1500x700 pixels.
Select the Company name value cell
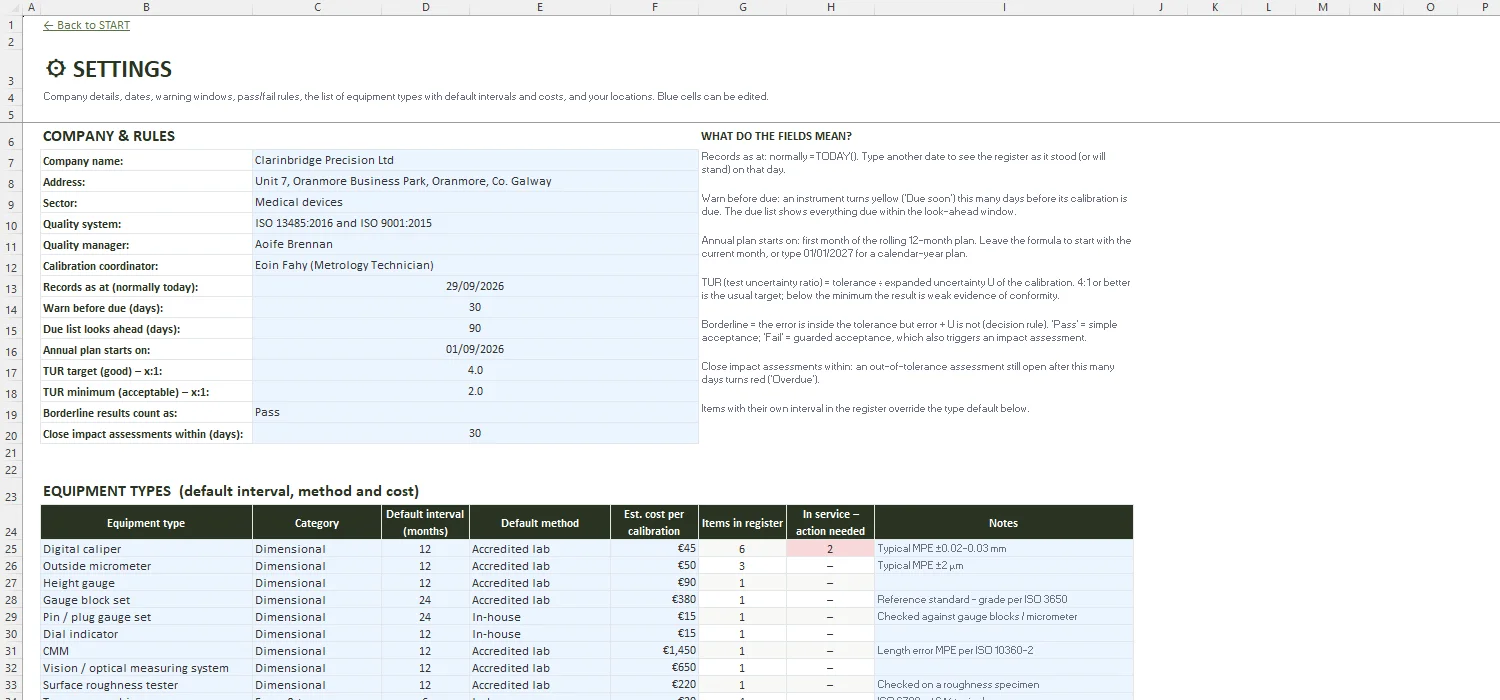pos(475,160)
